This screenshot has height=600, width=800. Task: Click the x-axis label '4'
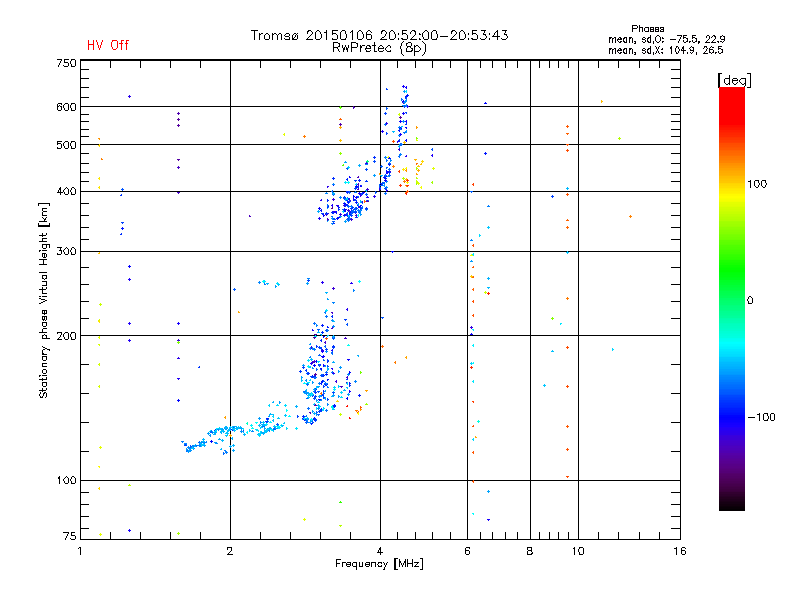click(x=380, y=551)
